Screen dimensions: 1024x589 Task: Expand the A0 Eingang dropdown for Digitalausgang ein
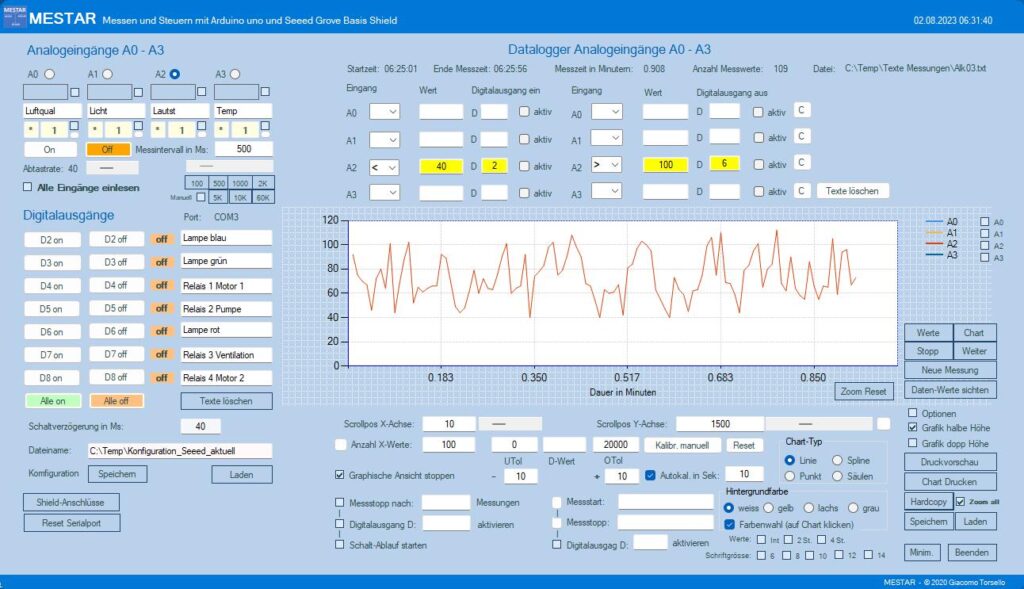pyautogui.click(x=384, y=112)
